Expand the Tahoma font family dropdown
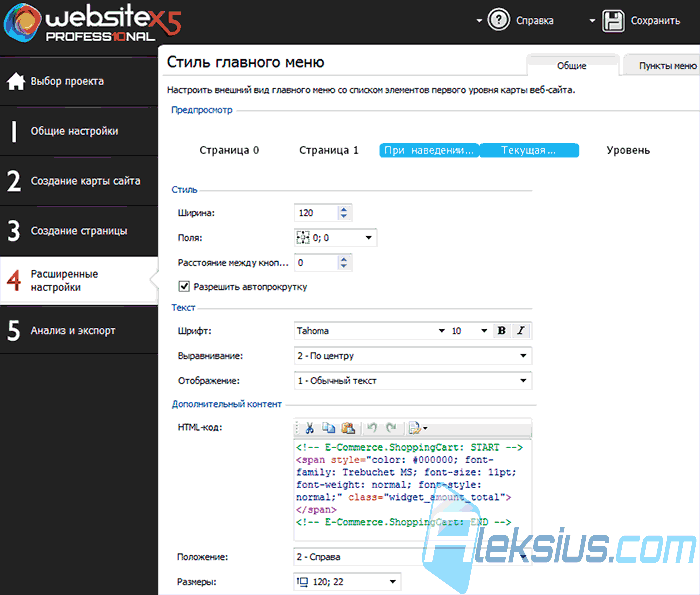The width and height of the screenshot is (700, 595). (441, 331)
